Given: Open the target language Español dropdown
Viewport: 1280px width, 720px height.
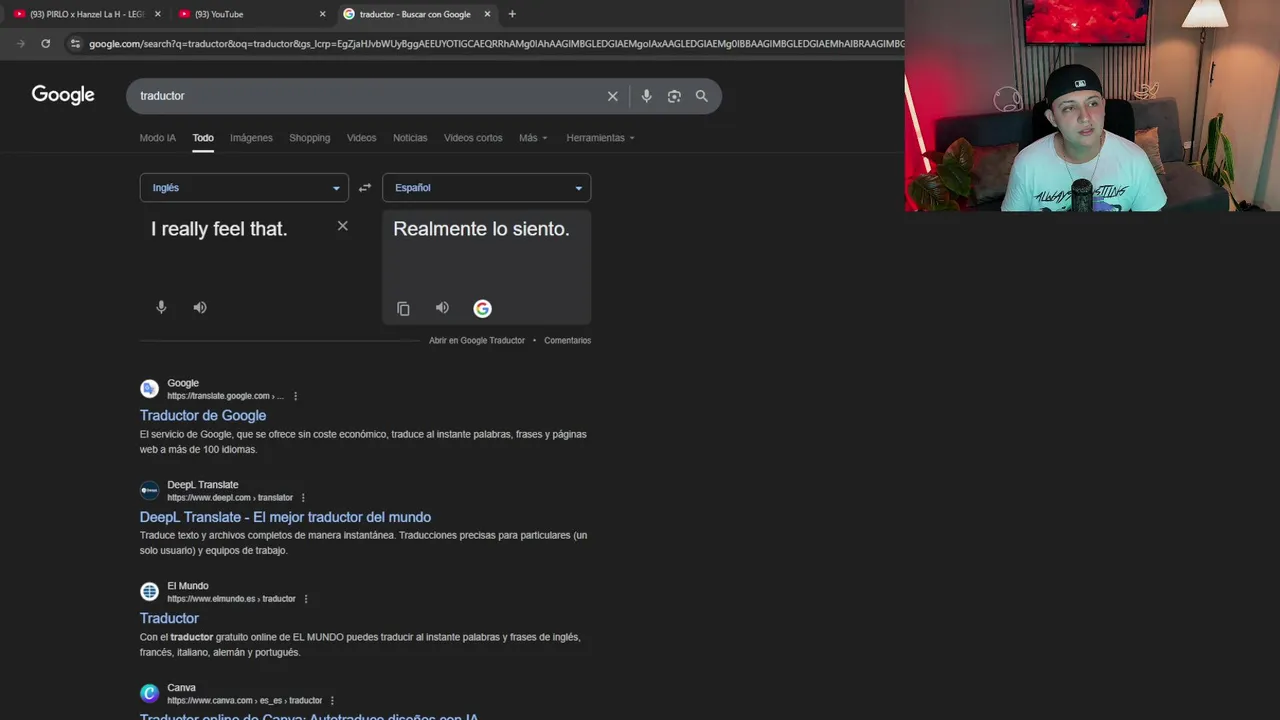Looking at the screenshot, I should (486, 188).
